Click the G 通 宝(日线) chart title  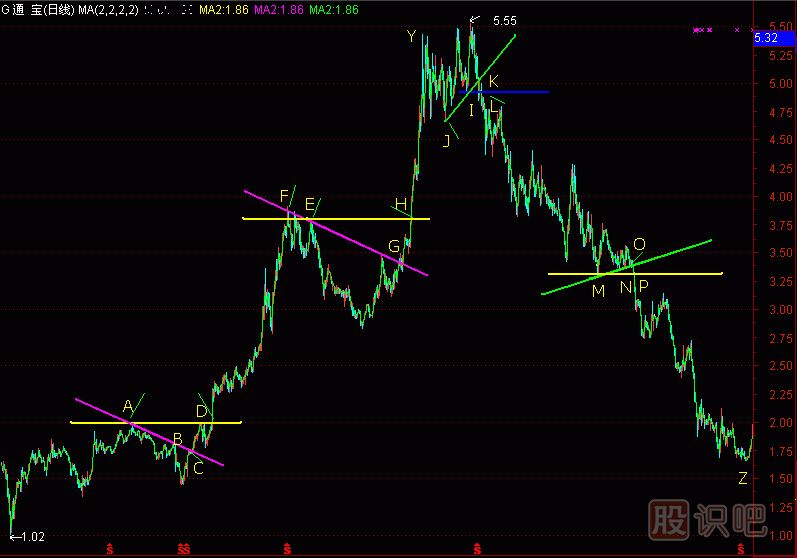pos(38,9)
